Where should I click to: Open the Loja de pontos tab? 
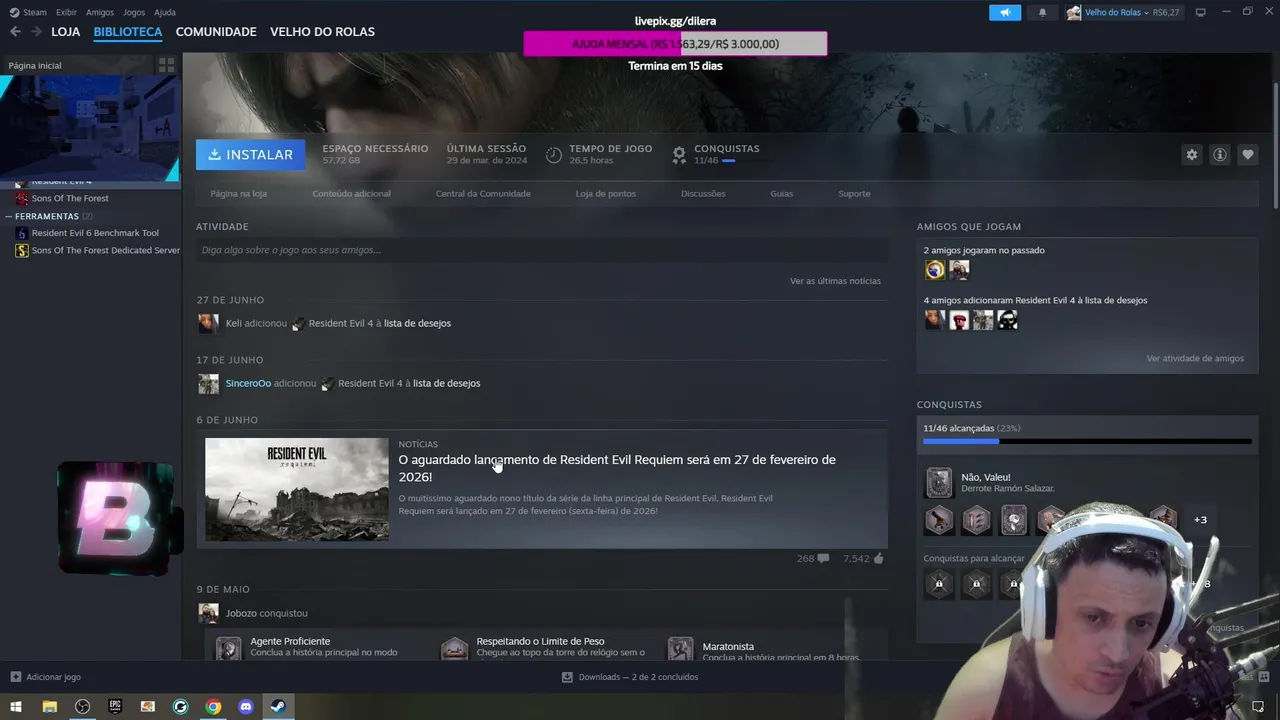605,193
